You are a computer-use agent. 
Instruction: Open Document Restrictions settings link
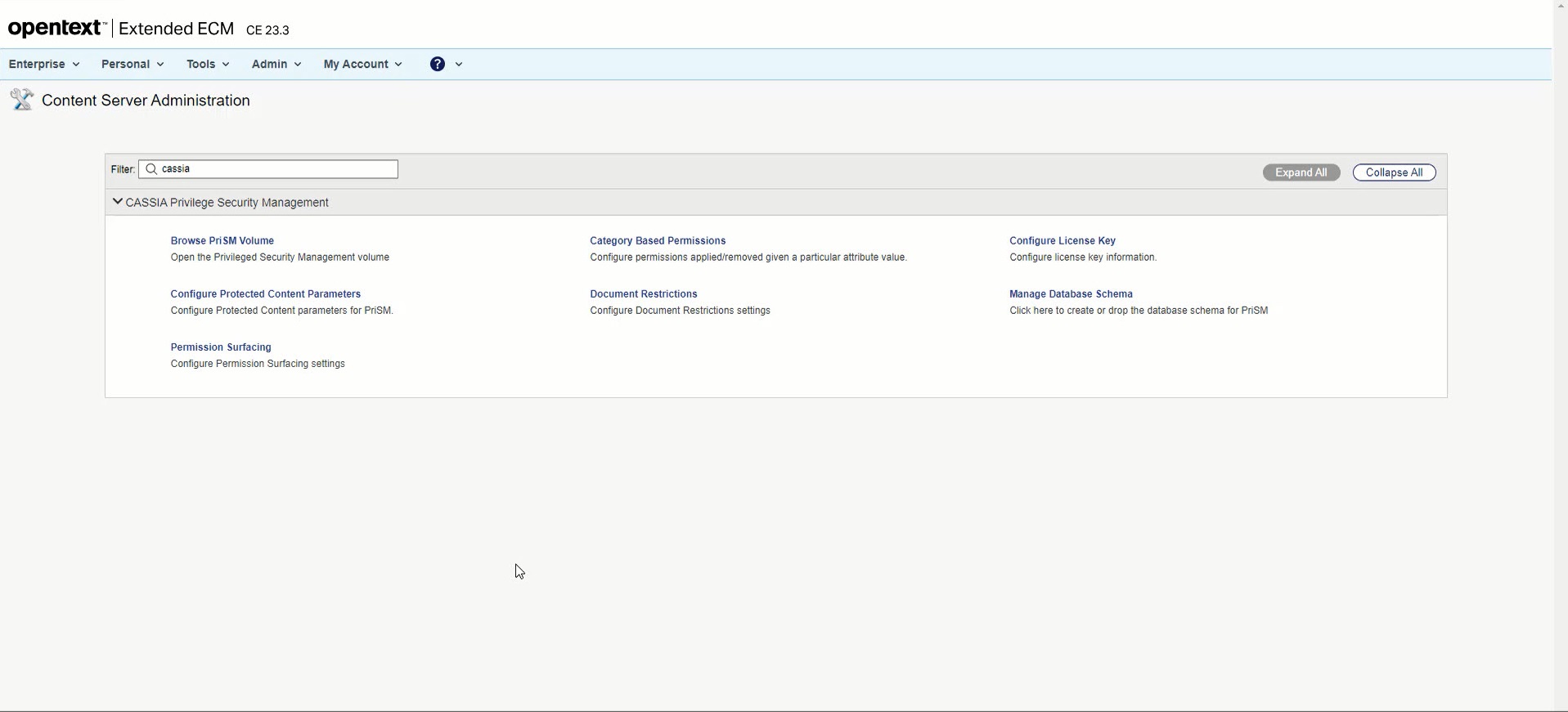pos(643,293)
